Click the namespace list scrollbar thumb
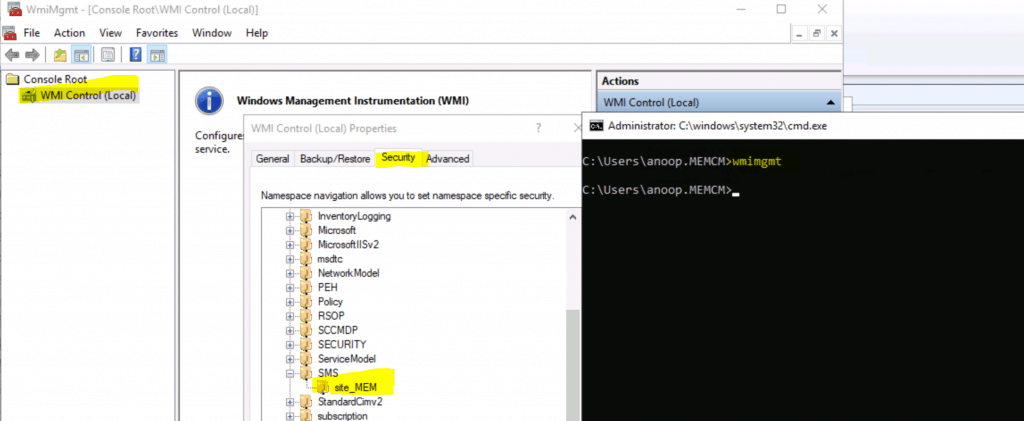The height and width of the screenshot is (421, 1024). tap(573, 366)
